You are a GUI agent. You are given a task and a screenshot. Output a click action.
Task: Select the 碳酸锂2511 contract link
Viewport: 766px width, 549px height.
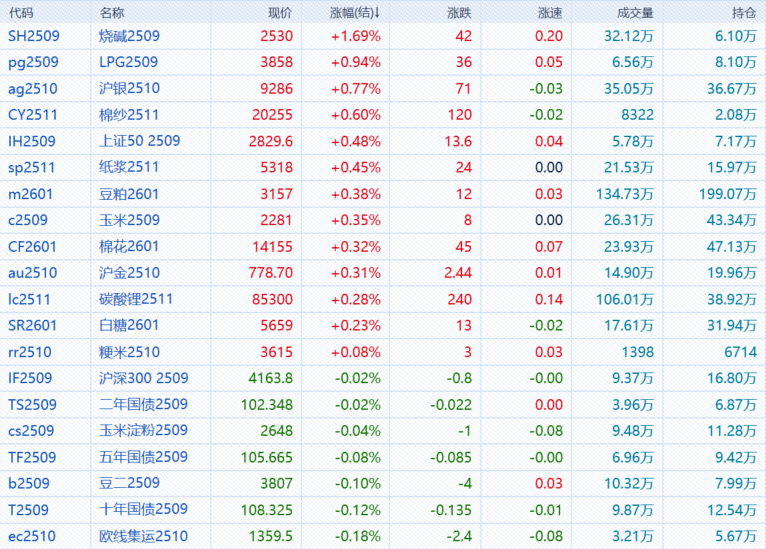[x=136, y=298]
